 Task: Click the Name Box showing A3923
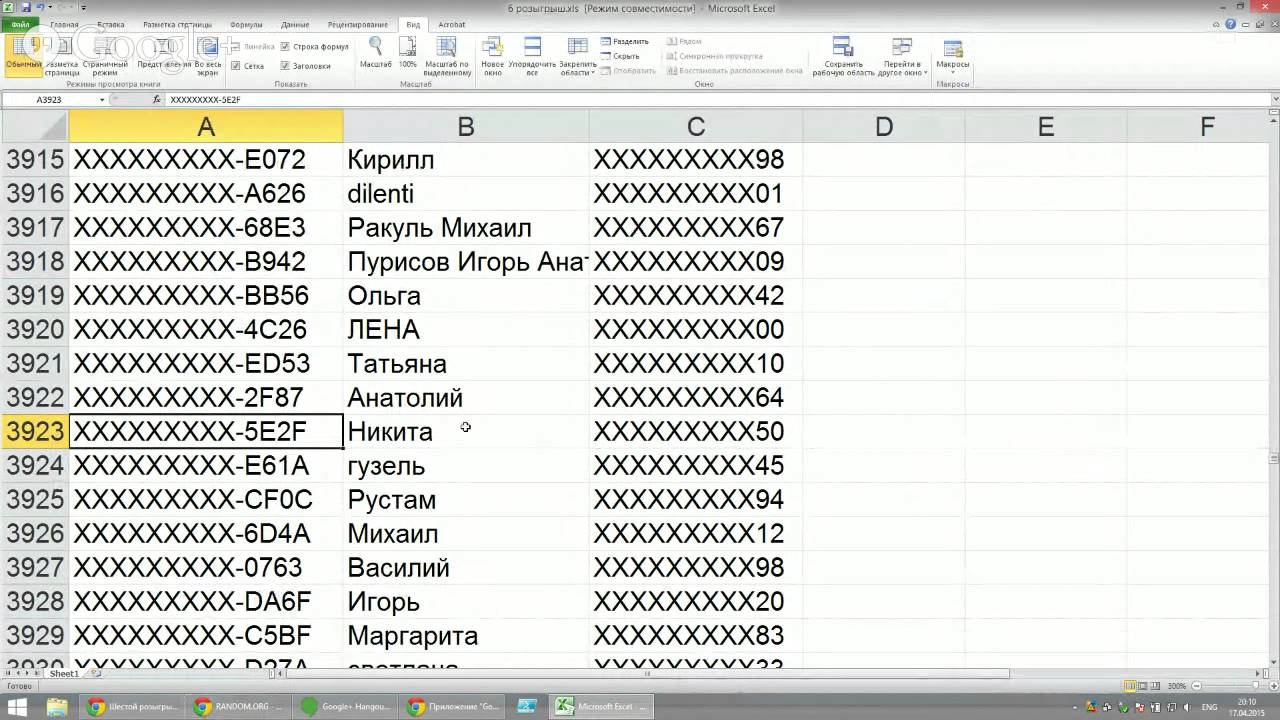(49, 100)
